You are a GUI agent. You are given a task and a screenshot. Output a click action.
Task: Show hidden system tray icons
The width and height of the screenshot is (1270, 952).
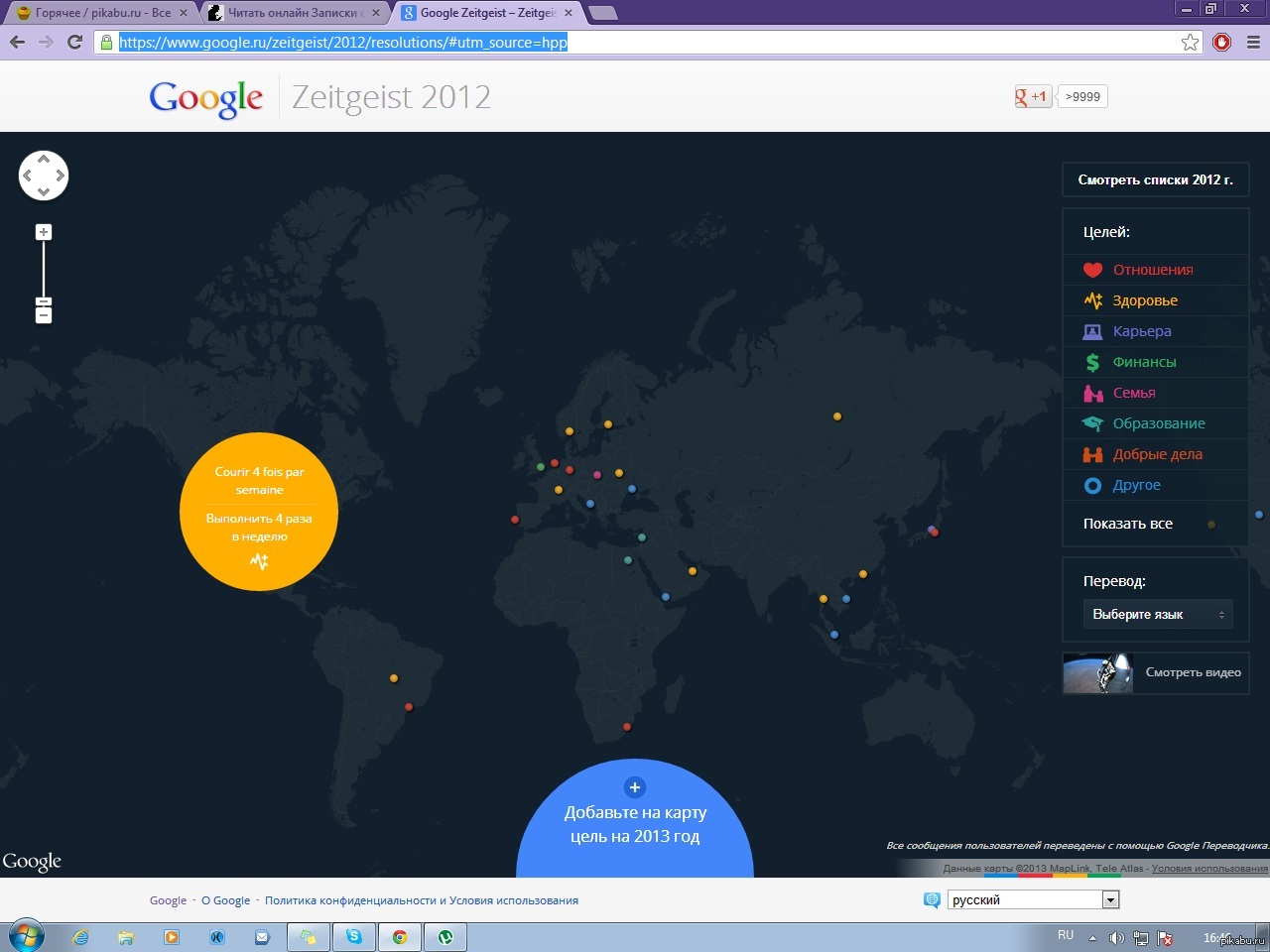click(x=1092, y=937)
